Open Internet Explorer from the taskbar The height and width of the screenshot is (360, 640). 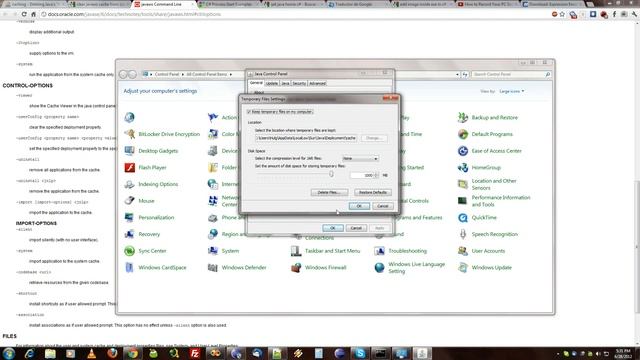click(29, 353)
